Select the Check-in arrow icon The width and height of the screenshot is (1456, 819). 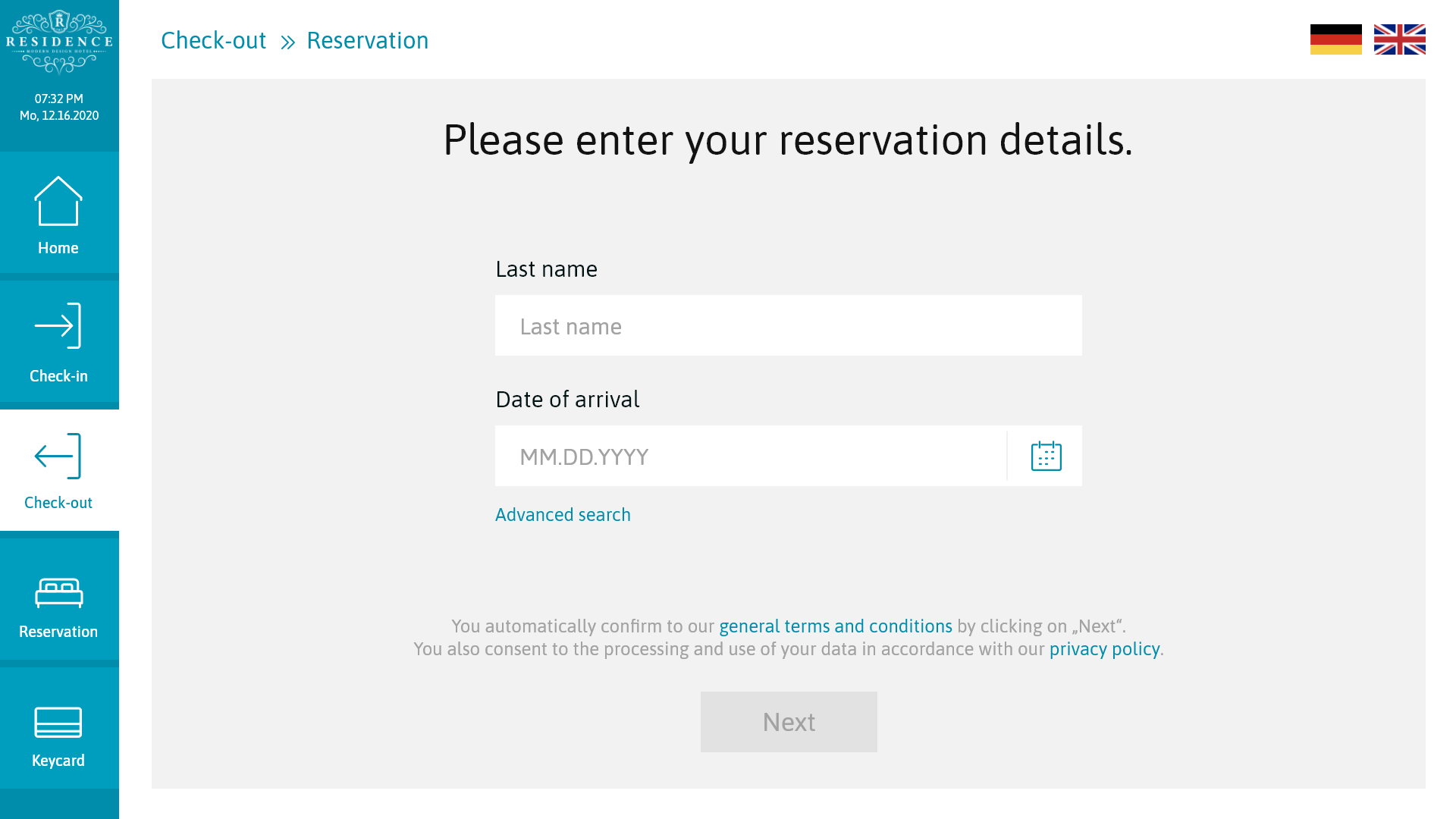tap(58, 326)
